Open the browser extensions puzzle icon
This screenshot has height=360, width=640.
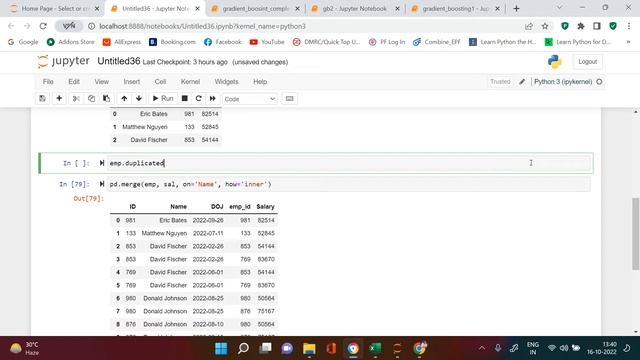pyautogui.click(x=581, y=26)
